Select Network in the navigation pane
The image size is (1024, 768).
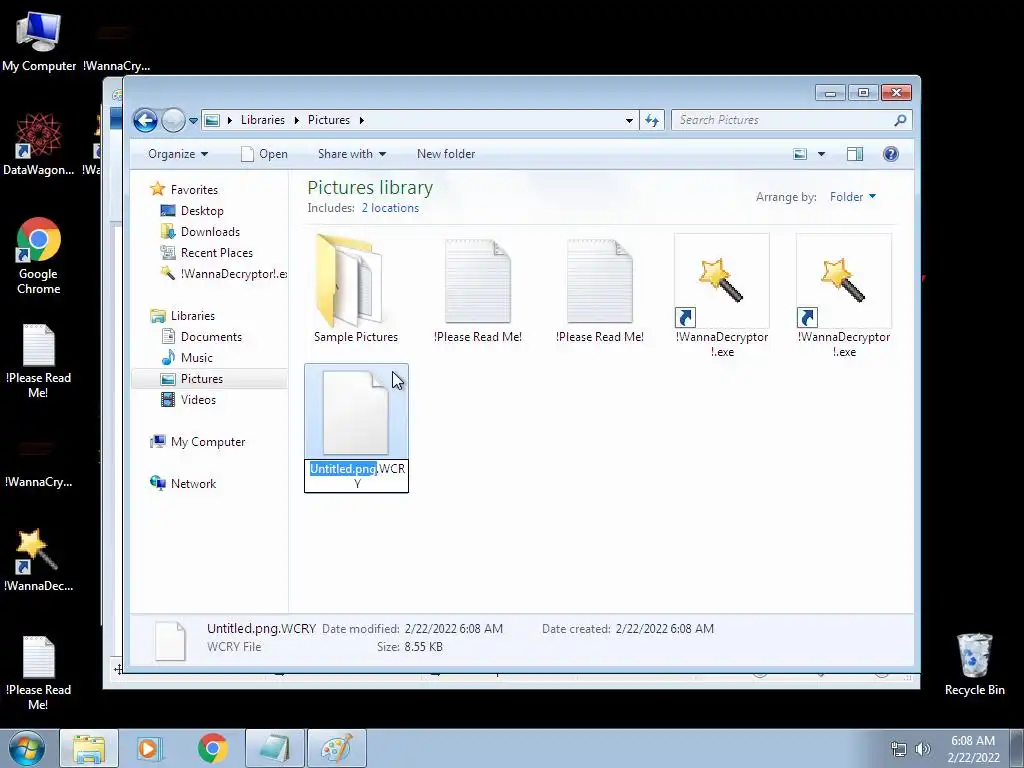pyautogui.click(x=193, y=484)
